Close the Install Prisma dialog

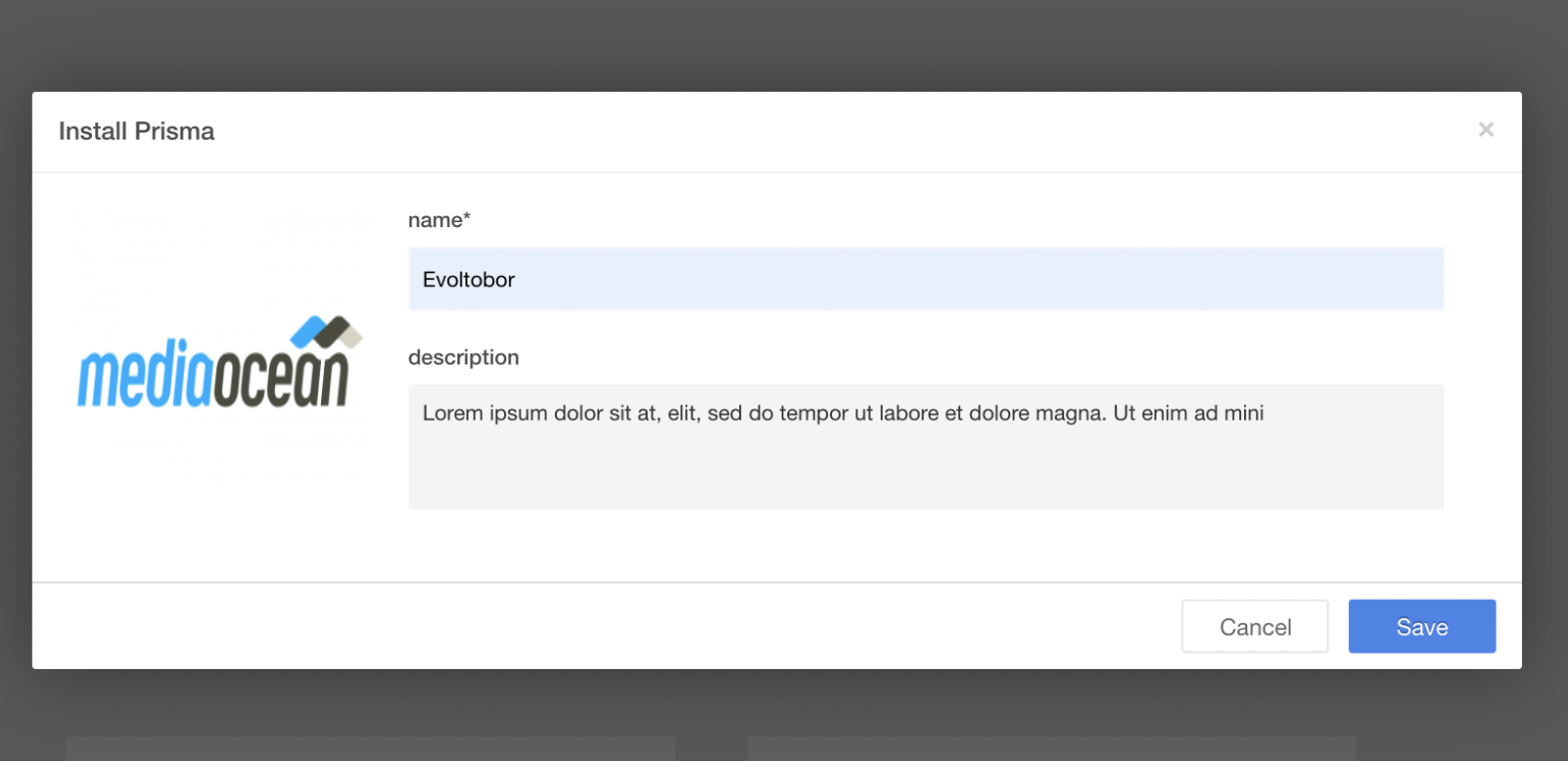[x=1486, y=129]
